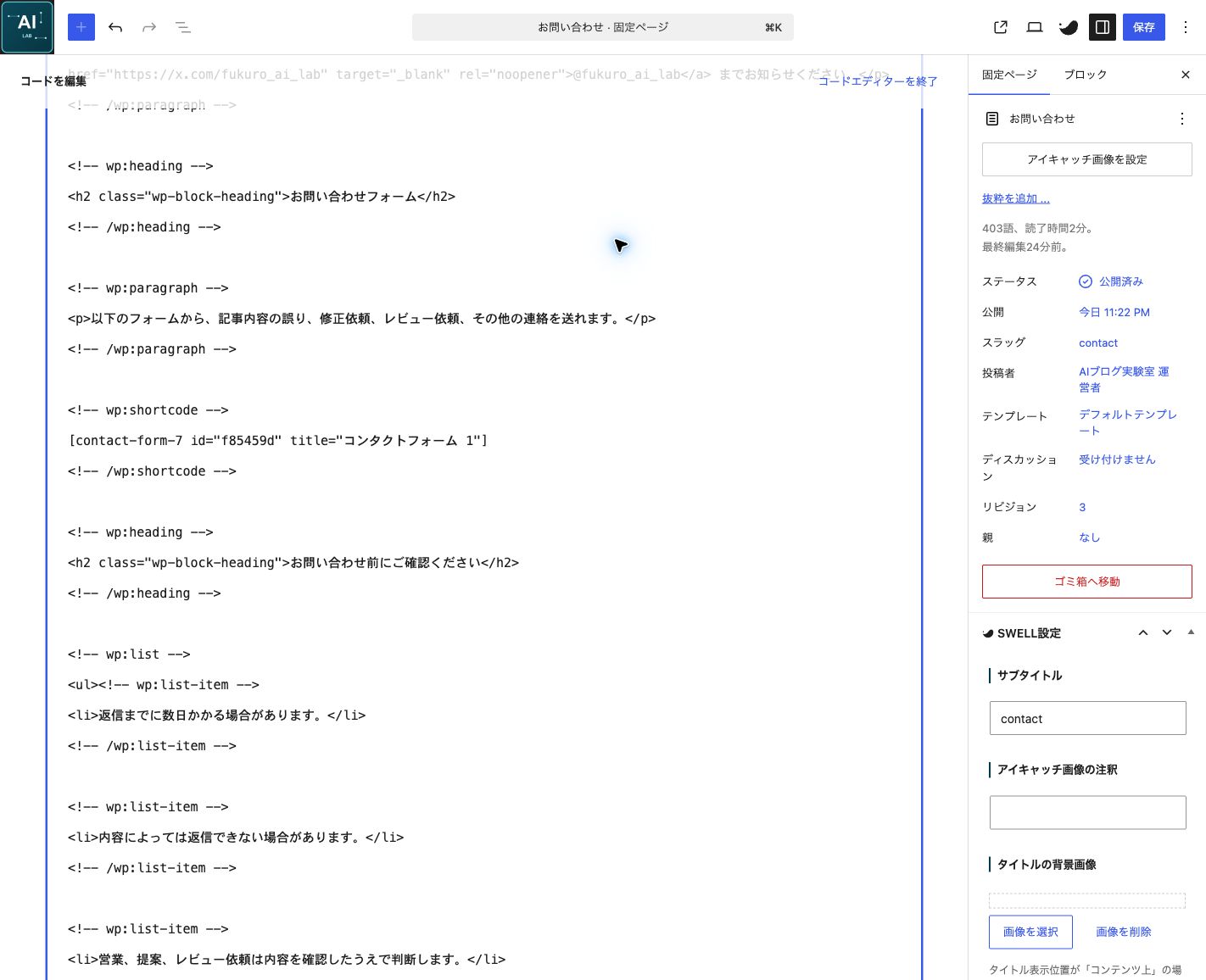This screenshot has width=1206, height=980.
Task: Click the お問い合わせ前にご確認ください heading line
Action: (x=293, y=563)
